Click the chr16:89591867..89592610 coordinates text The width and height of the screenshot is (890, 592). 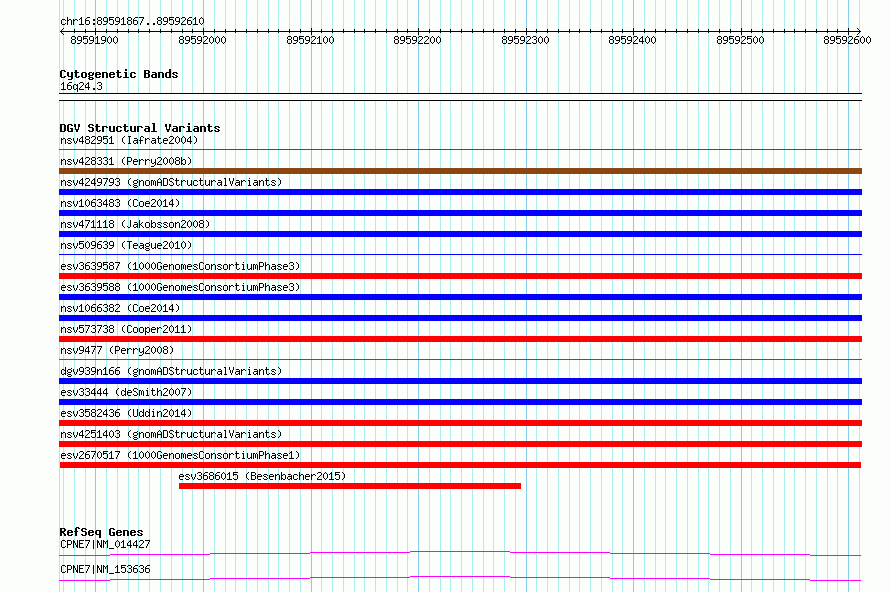pos(132,21)
